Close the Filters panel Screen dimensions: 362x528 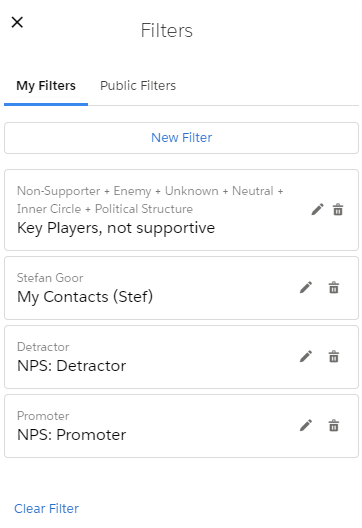pyautogui.click(x=17, y=22)
